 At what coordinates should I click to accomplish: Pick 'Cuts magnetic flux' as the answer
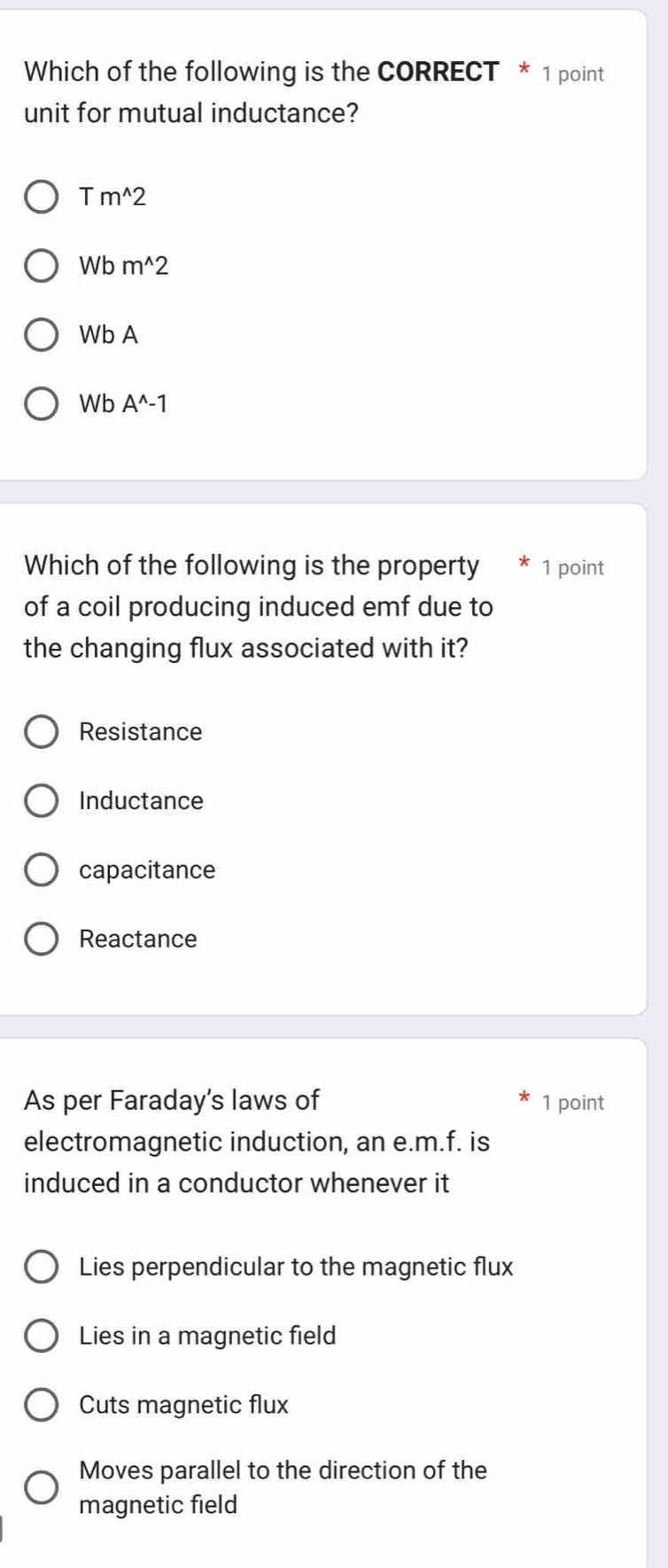click(41, 1406)
